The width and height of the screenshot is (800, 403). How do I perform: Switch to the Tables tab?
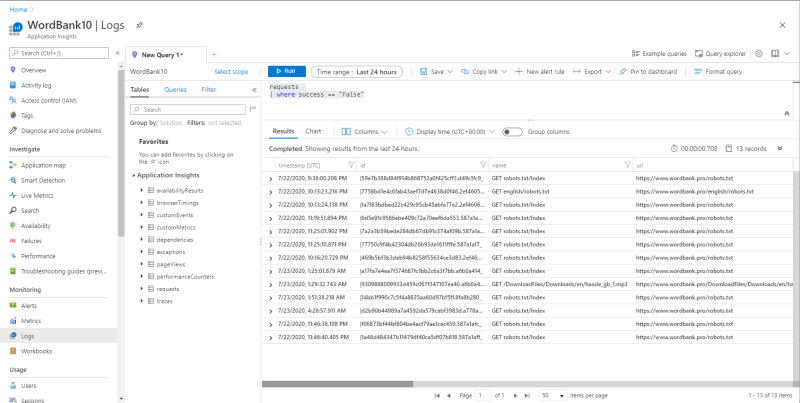click(140, 90)
